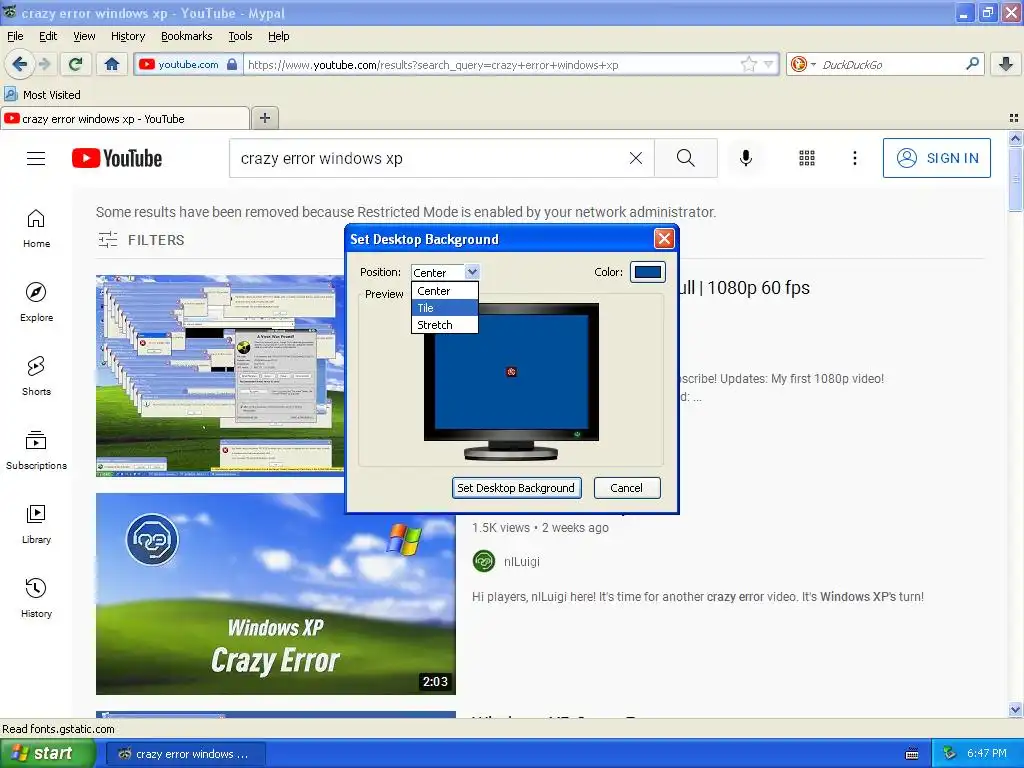Click the Windows start button

47,753
